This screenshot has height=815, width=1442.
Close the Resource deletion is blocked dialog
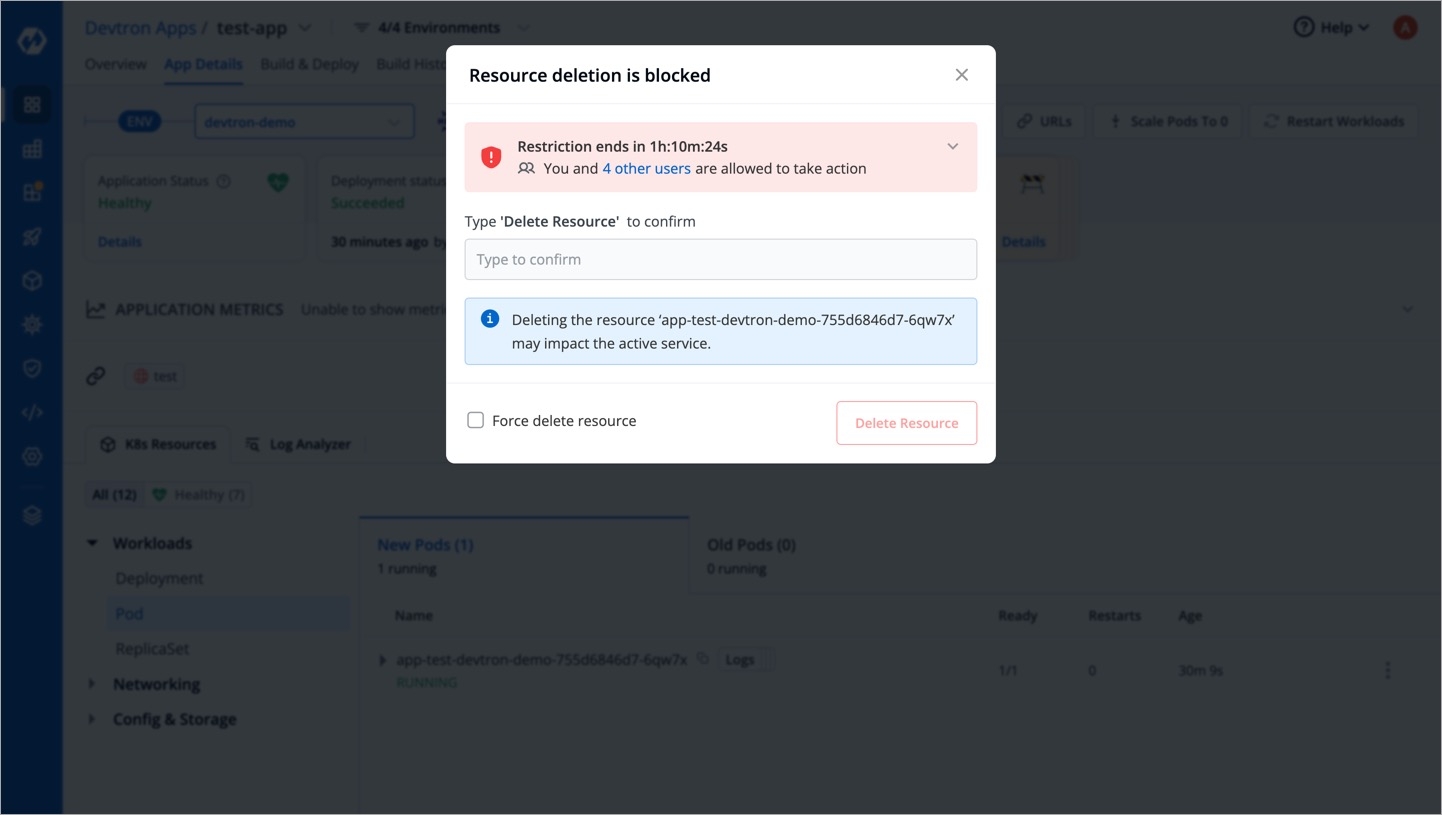click(x=961, y=75)
